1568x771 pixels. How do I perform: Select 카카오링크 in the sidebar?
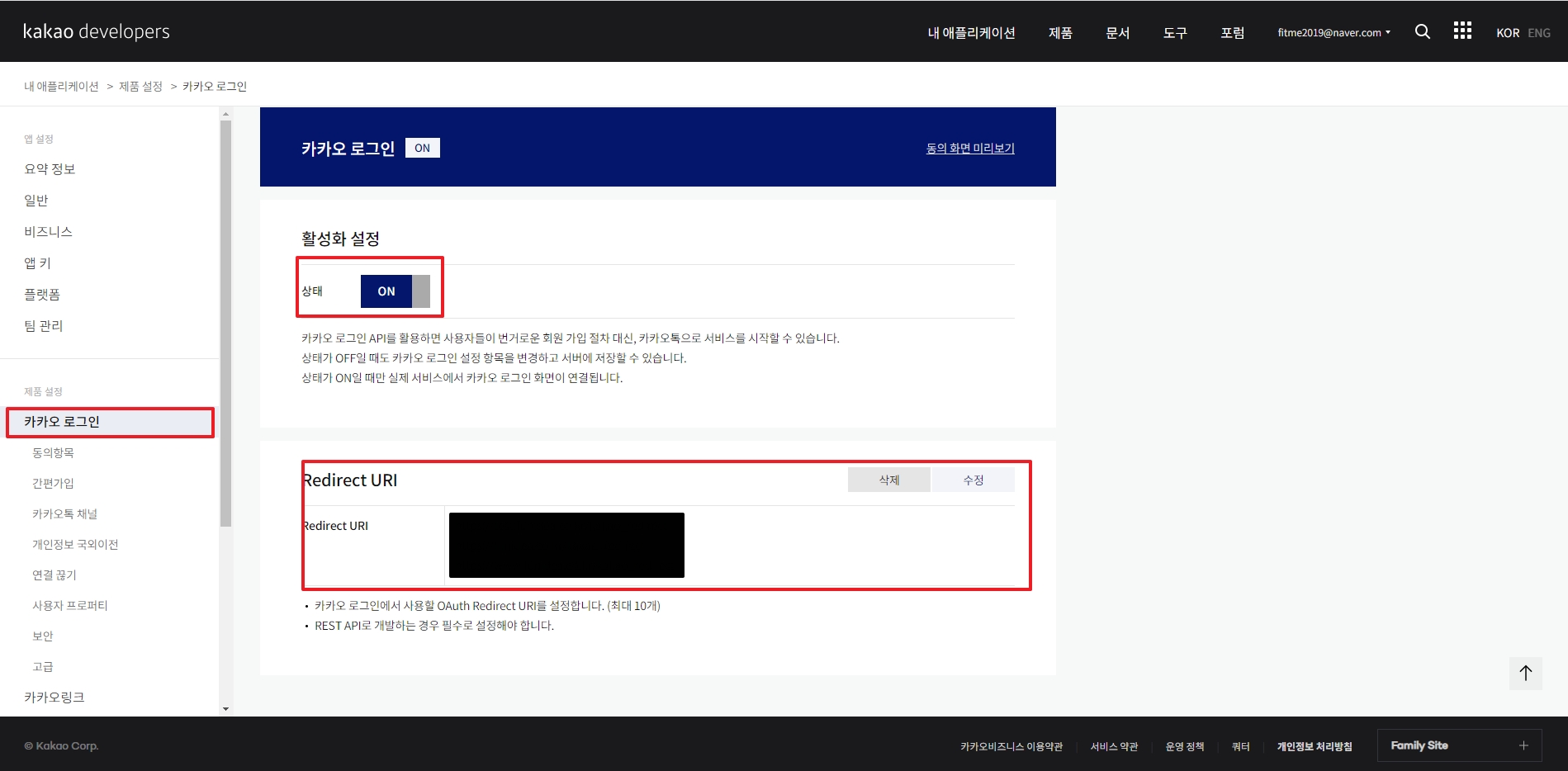54,697
